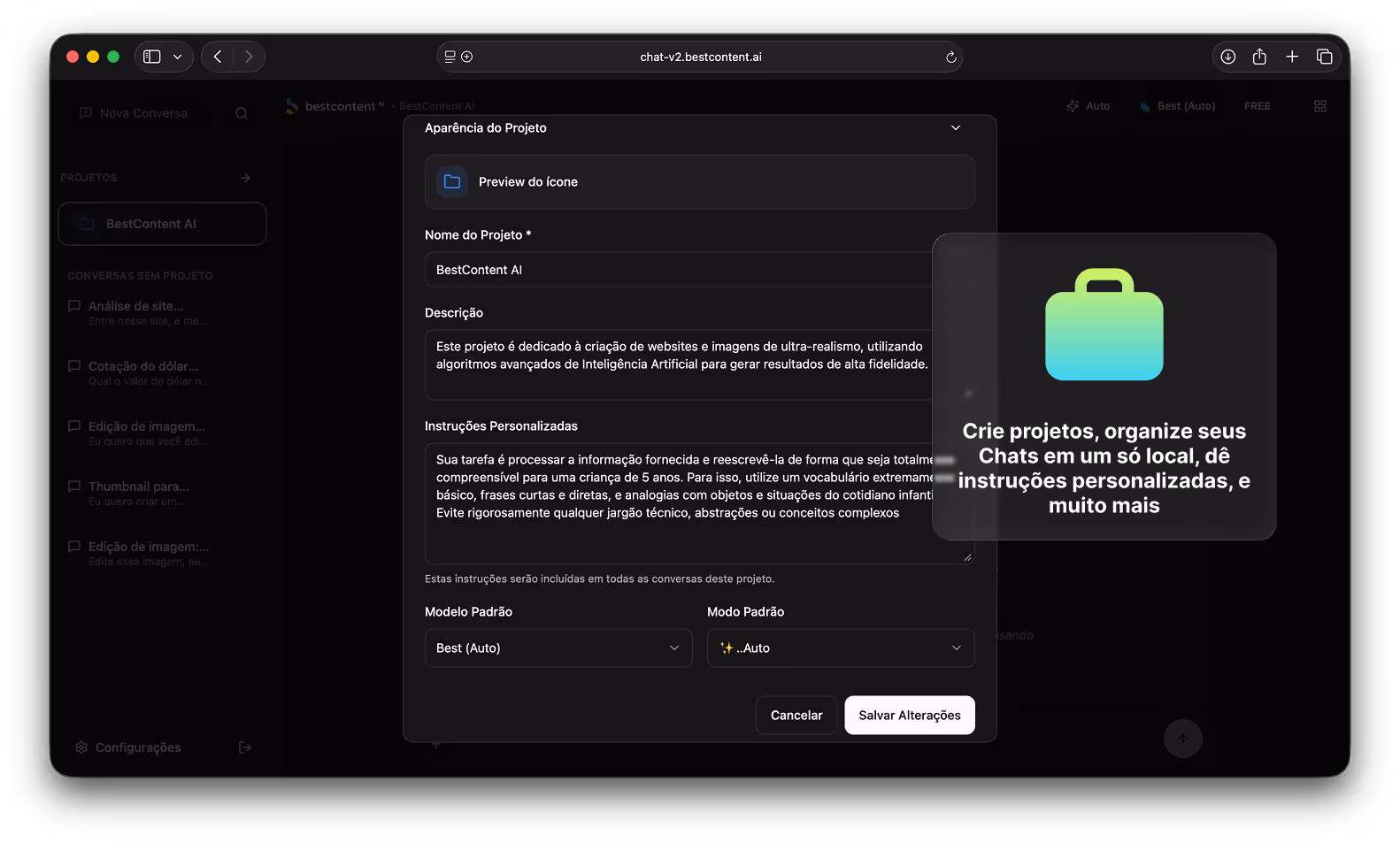Open a new tab with plus icon
This screenshot has width=1400, height=843.
[x=1292, y=57]
